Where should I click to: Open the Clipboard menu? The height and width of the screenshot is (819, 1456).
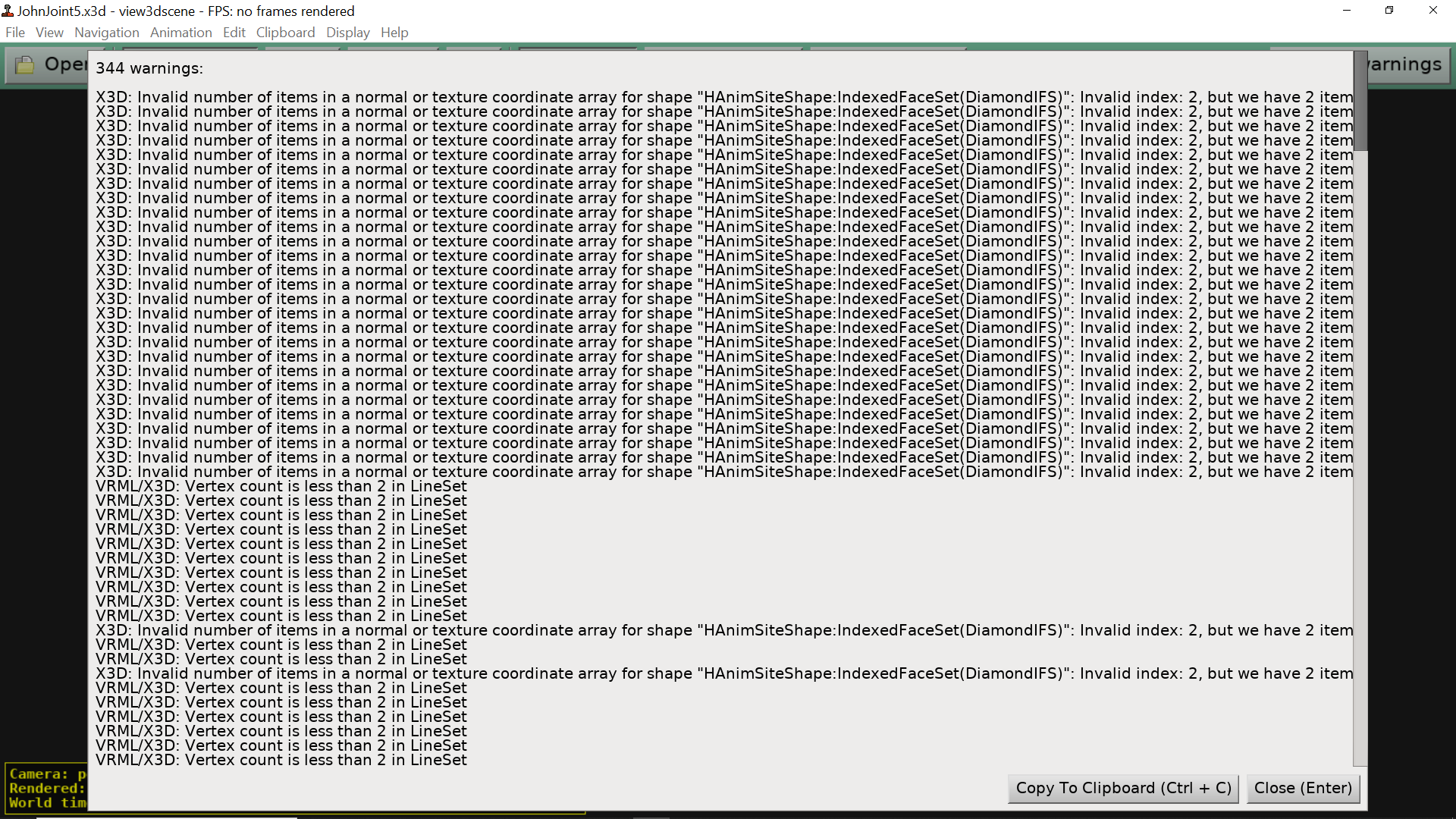[285, 33]
